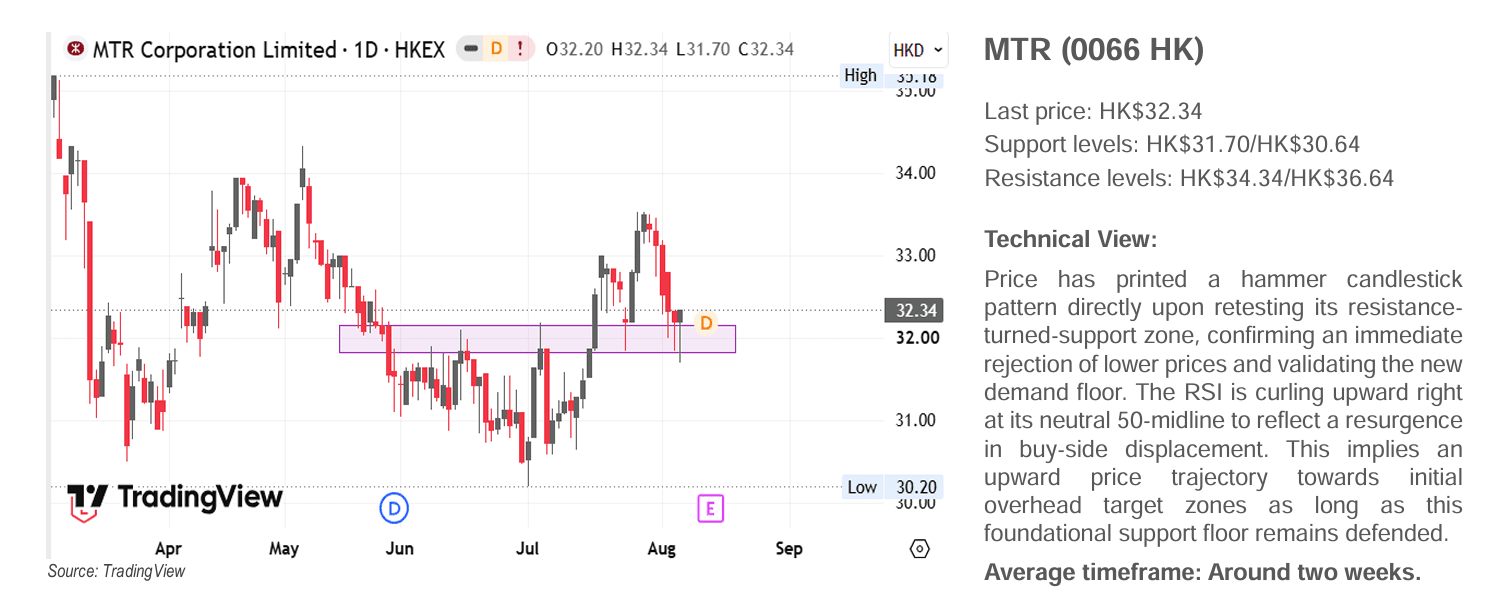Image resolution: width=1496 pixels, height=606 pixels.
Task: Click the Jun label on time axis
Action: [x=399, y=548]
